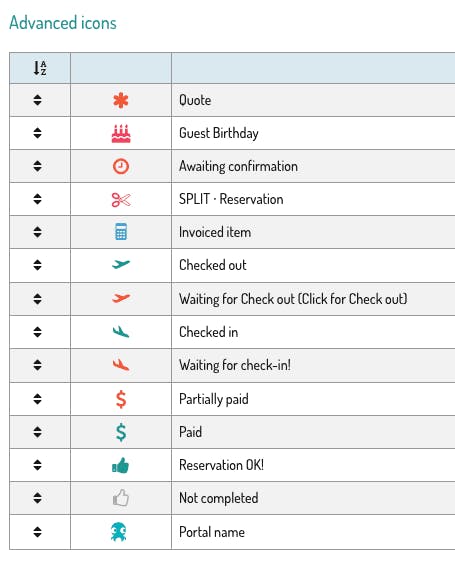Select the Guest Birthday cake icon
This screenshot has width=455, height=566.
tap(121, 134)
